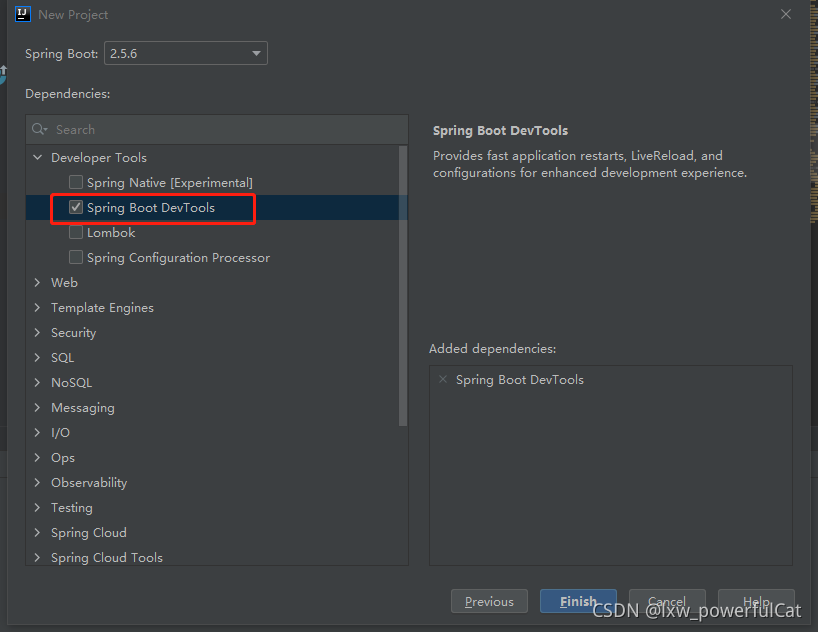Screen dimensions: 818x632
Task: Expand the Ops category
Action: coord(38,458)
